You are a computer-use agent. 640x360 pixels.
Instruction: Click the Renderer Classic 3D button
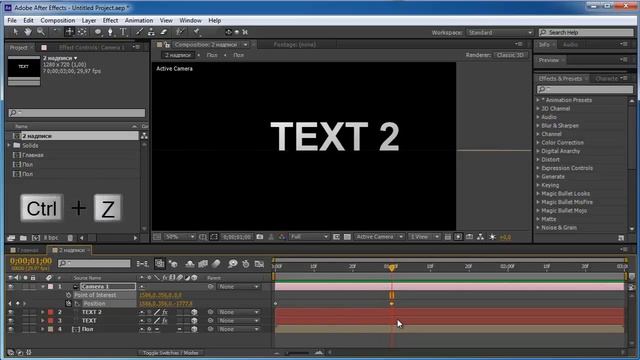pyautogui.click(x=510, y=55)
